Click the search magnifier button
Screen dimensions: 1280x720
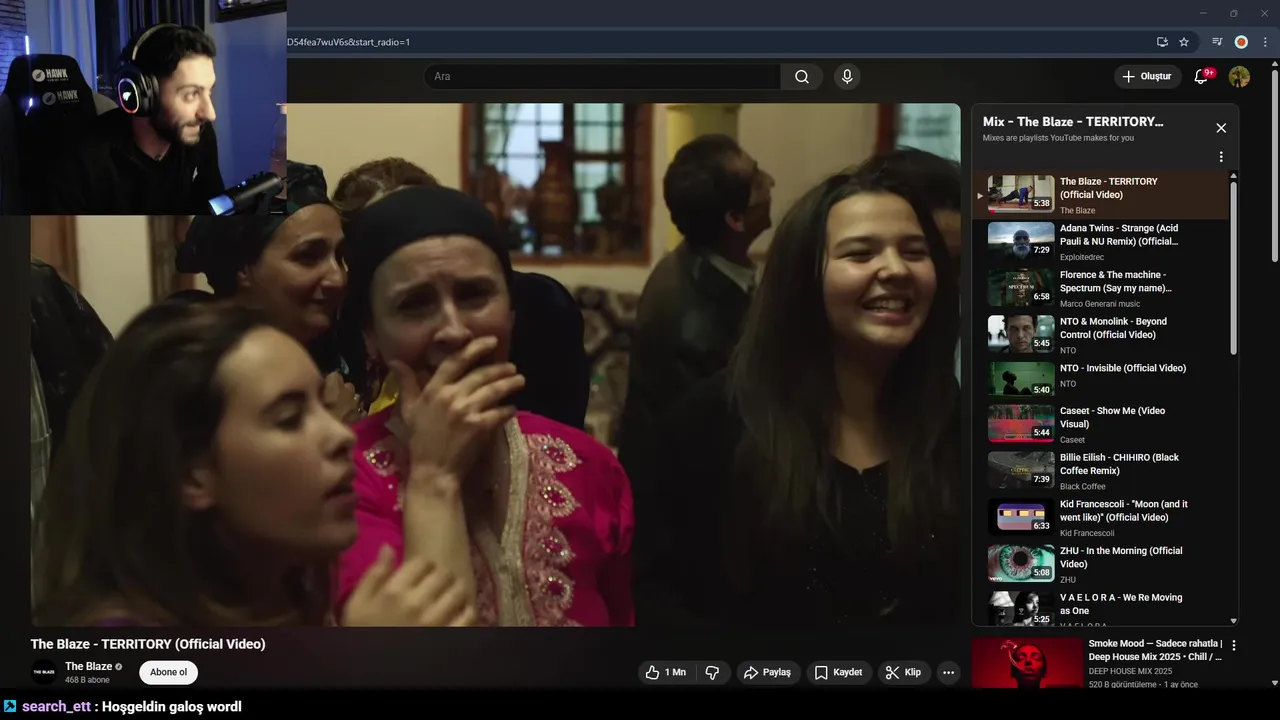click(x=802, y=77)
